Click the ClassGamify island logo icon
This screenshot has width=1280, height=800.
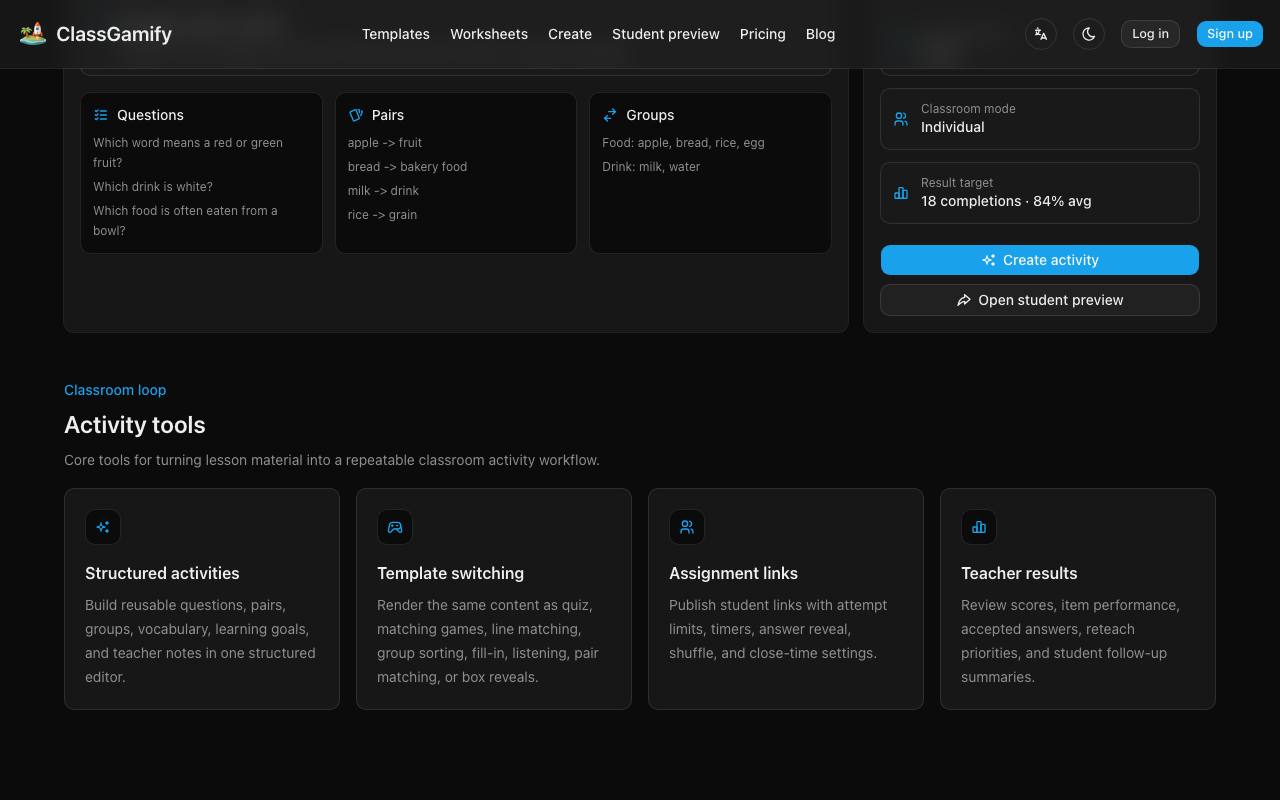(33, 34)
